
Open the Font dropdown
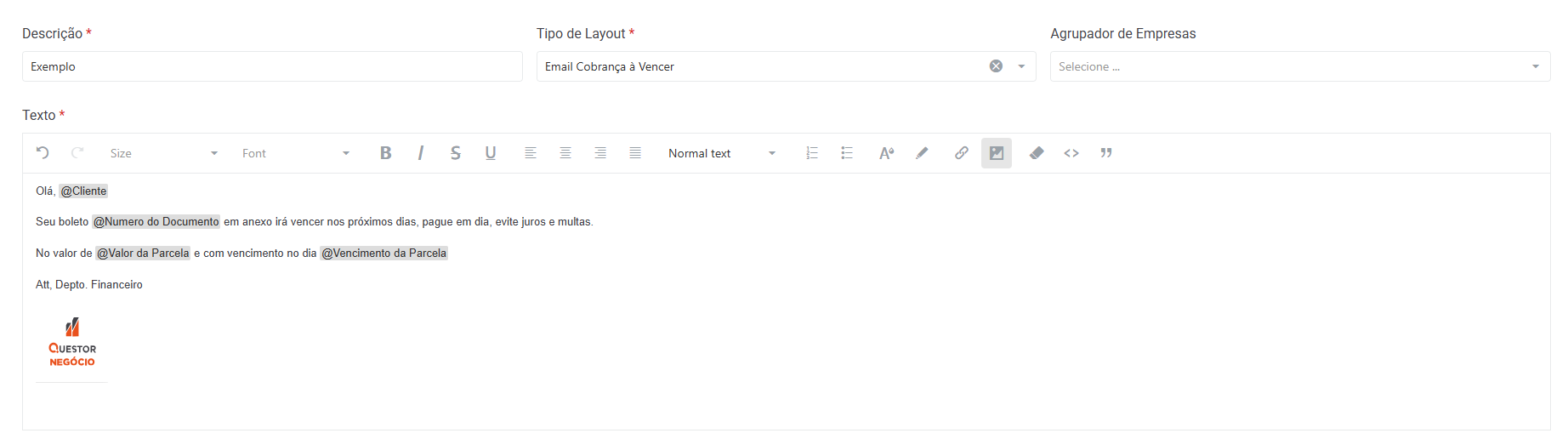pyautogui.click(x=296, y=153)
